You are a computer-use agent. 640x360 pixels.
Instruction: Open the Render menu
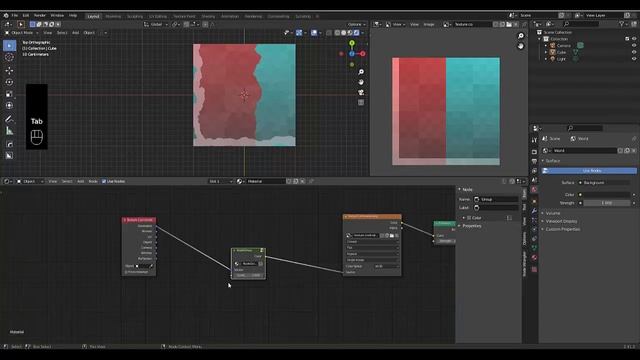click(40, 16)
